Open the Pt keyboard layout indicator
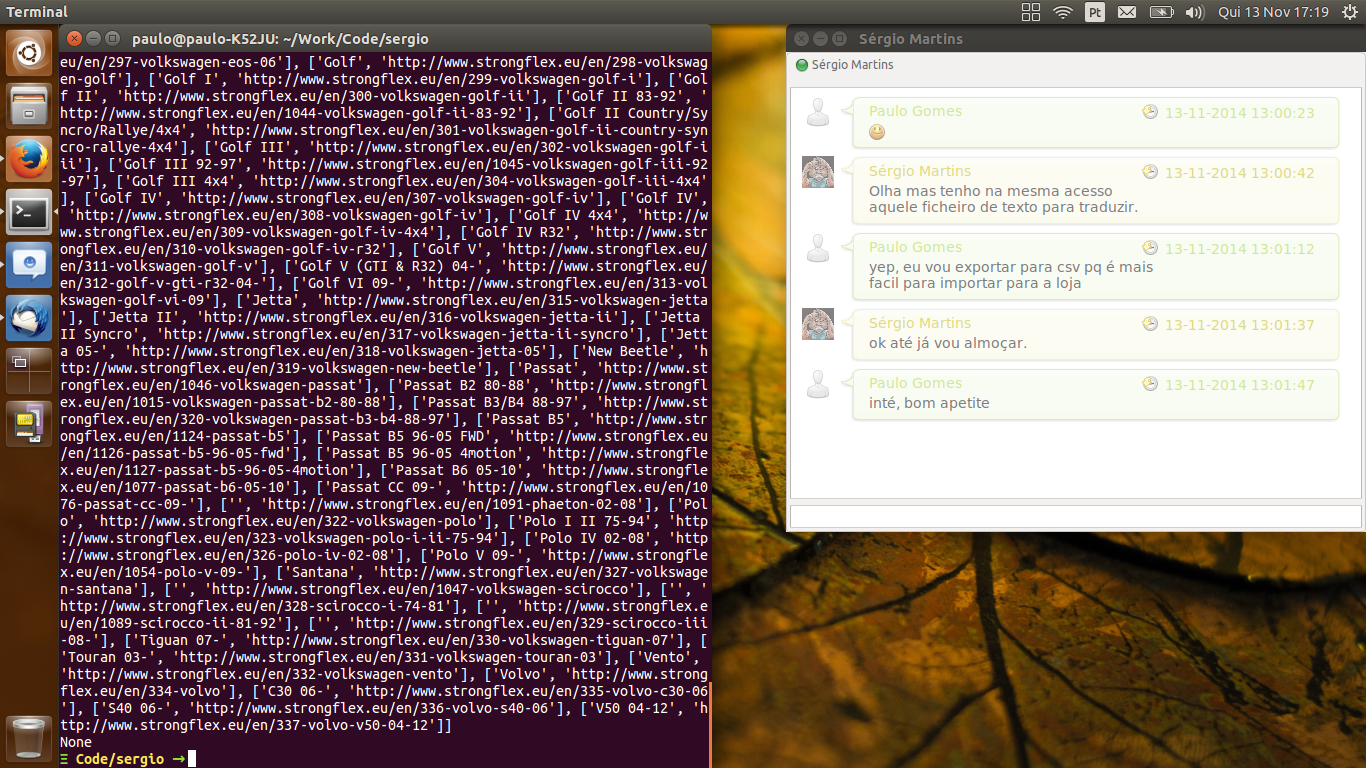 [1095, 12]
